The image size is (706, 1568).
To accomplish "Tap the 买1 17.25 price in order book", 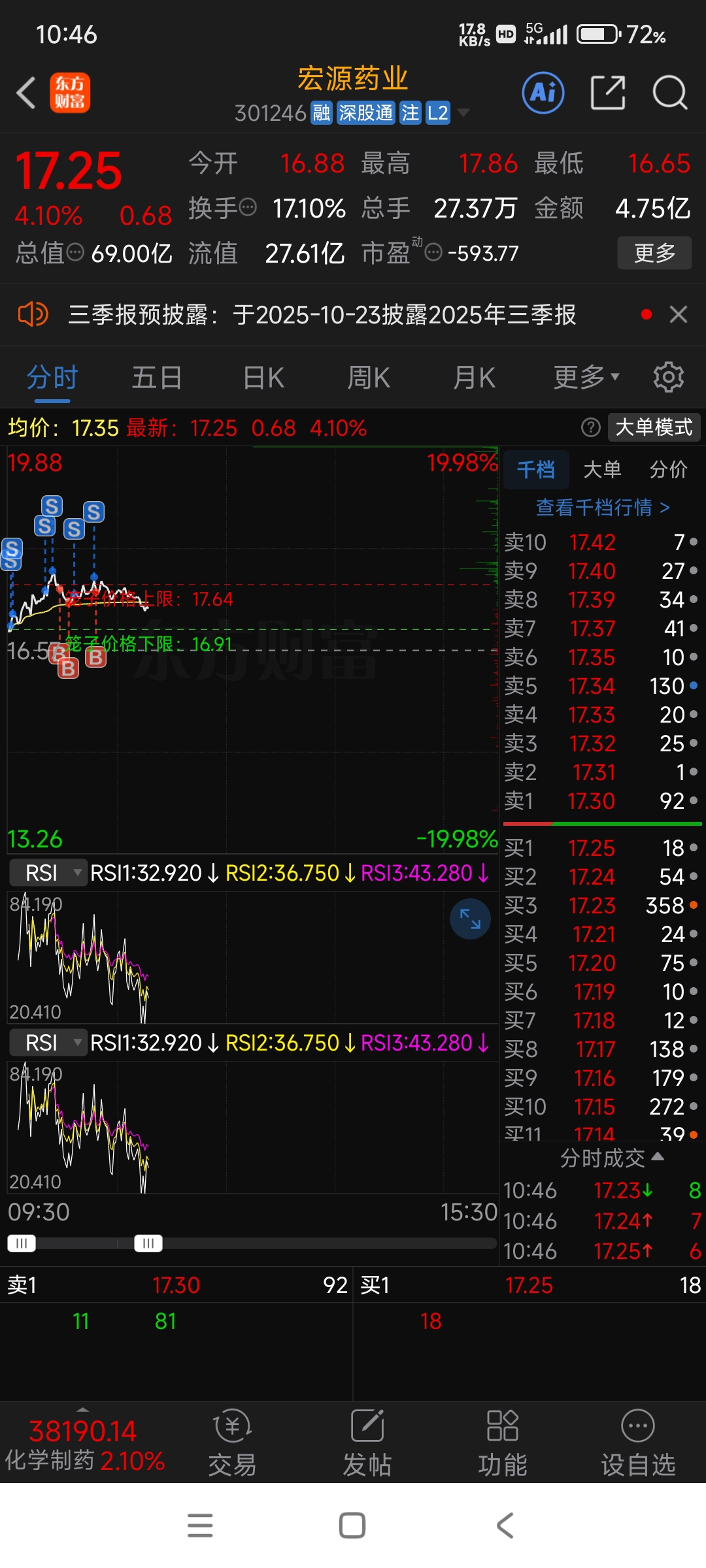I will click(x=592, y=848).
